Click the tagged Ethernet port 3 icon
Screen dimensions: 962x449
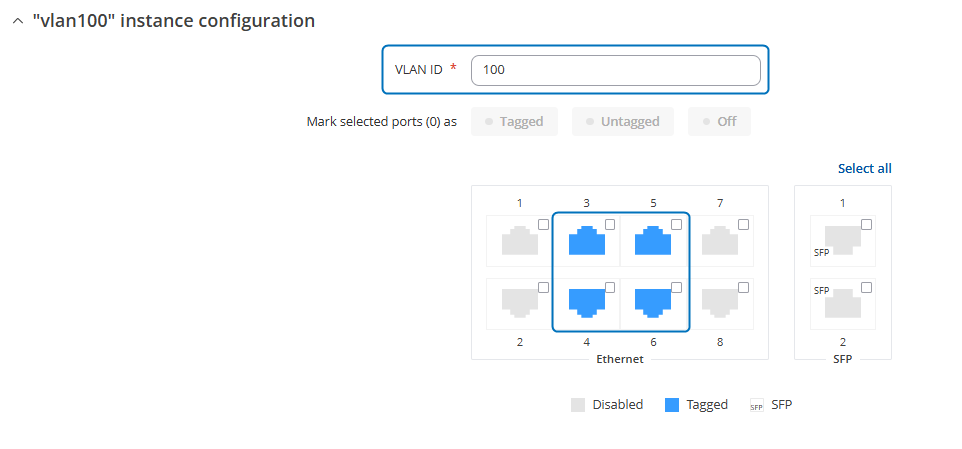587,241
